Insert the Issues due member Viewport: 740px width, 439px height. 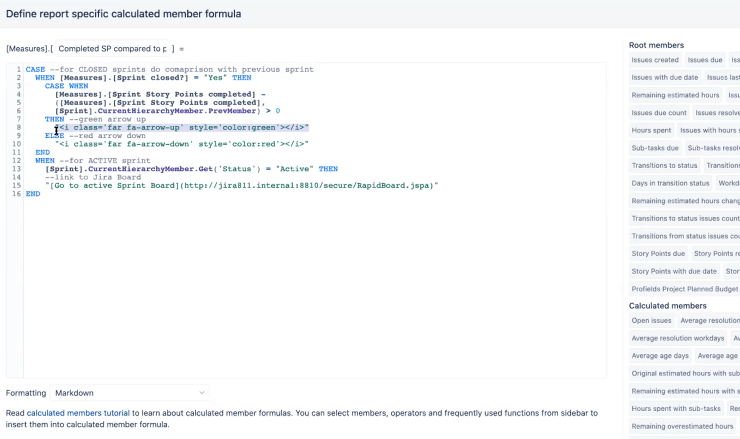point(707,60)
